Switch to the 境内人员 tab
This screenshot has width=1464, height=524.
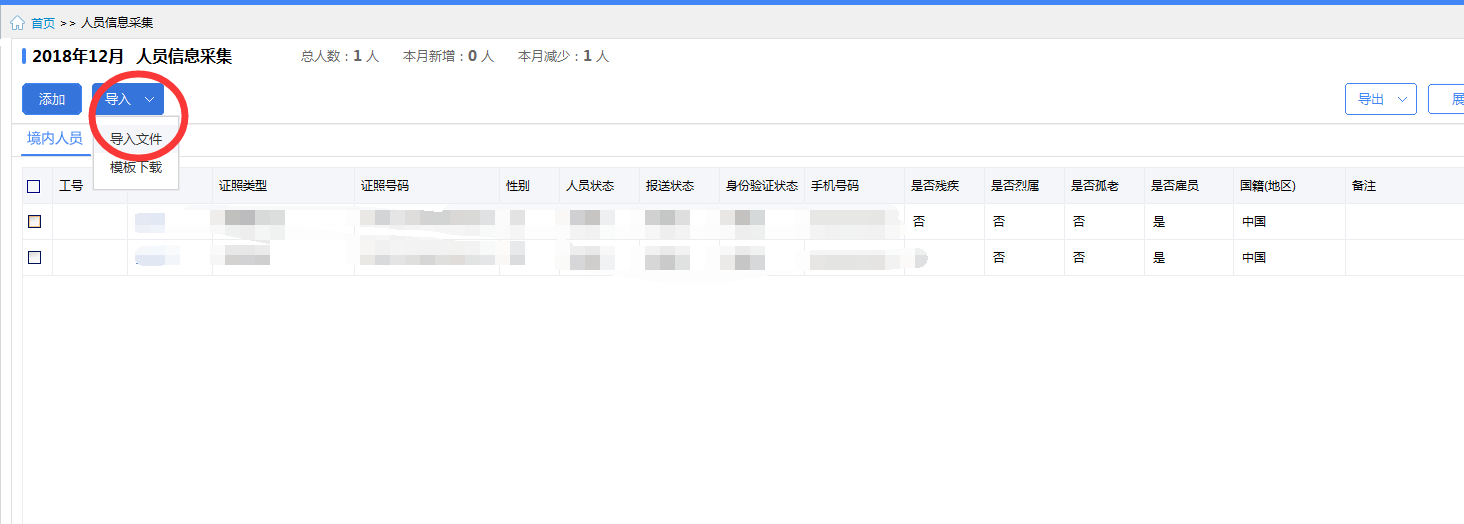point(55,138)
